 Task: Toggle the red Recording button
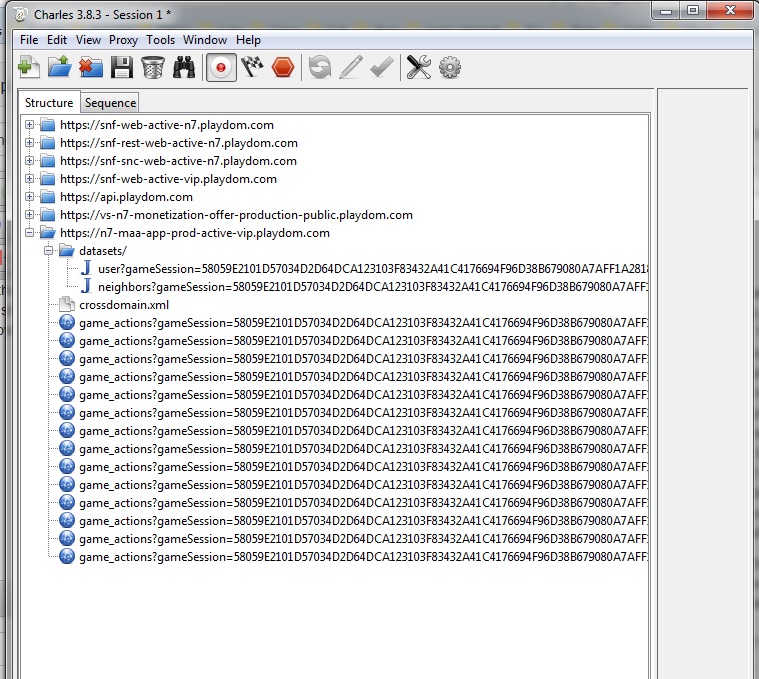click(221, 67)
